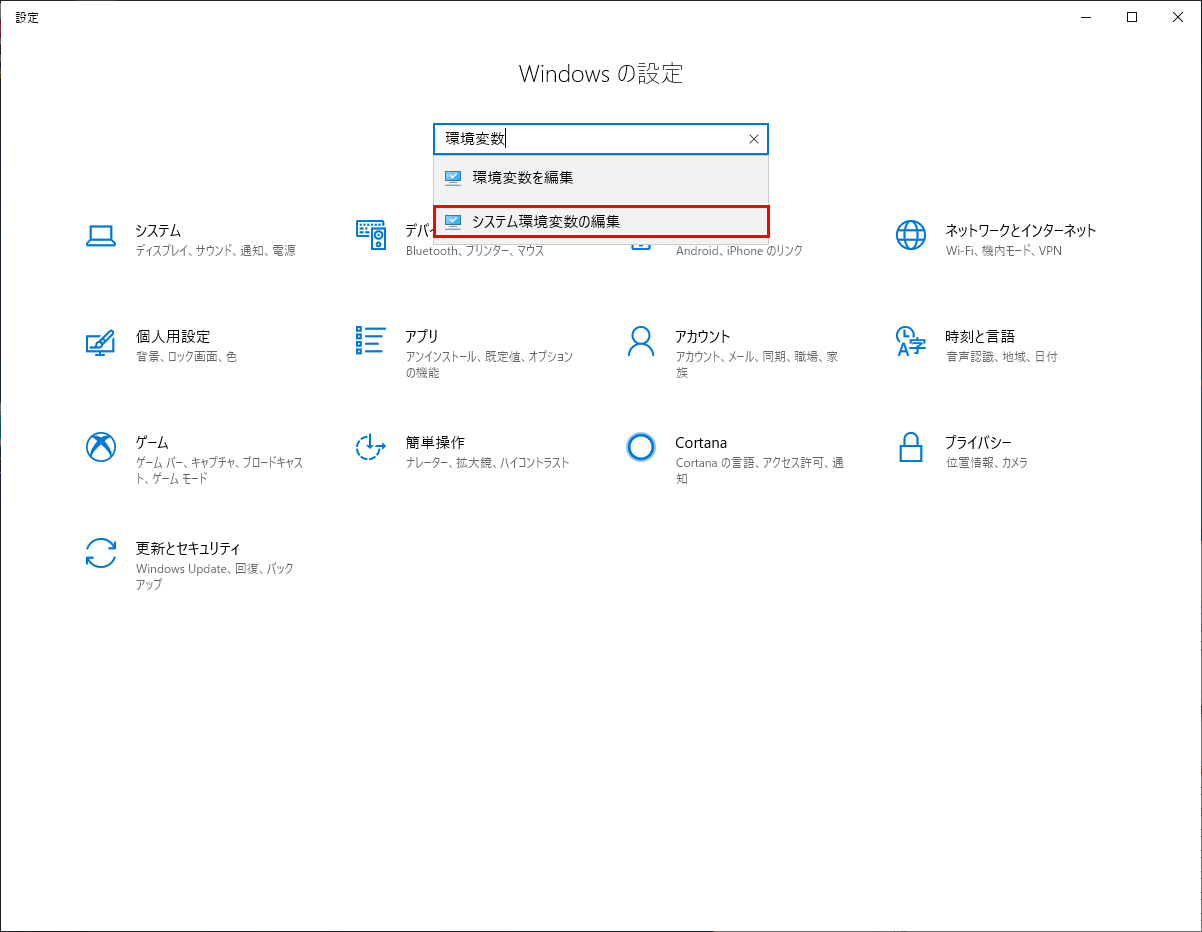Click the ディスプレイ、サウンド、通知、電源 description
1202x932 pixels.
pos(216,251)
